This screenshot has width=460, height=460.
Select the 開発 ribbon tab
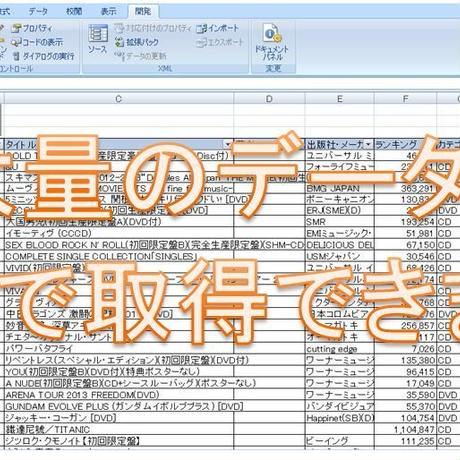143,11
